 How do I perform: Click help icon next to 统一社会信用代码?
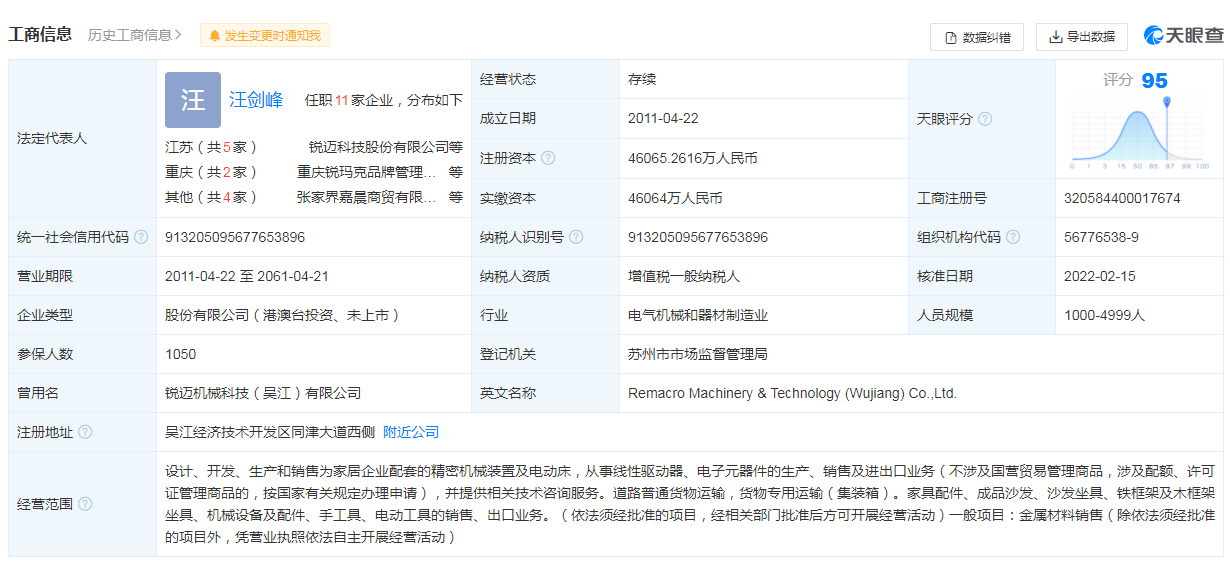coord(141,237)
